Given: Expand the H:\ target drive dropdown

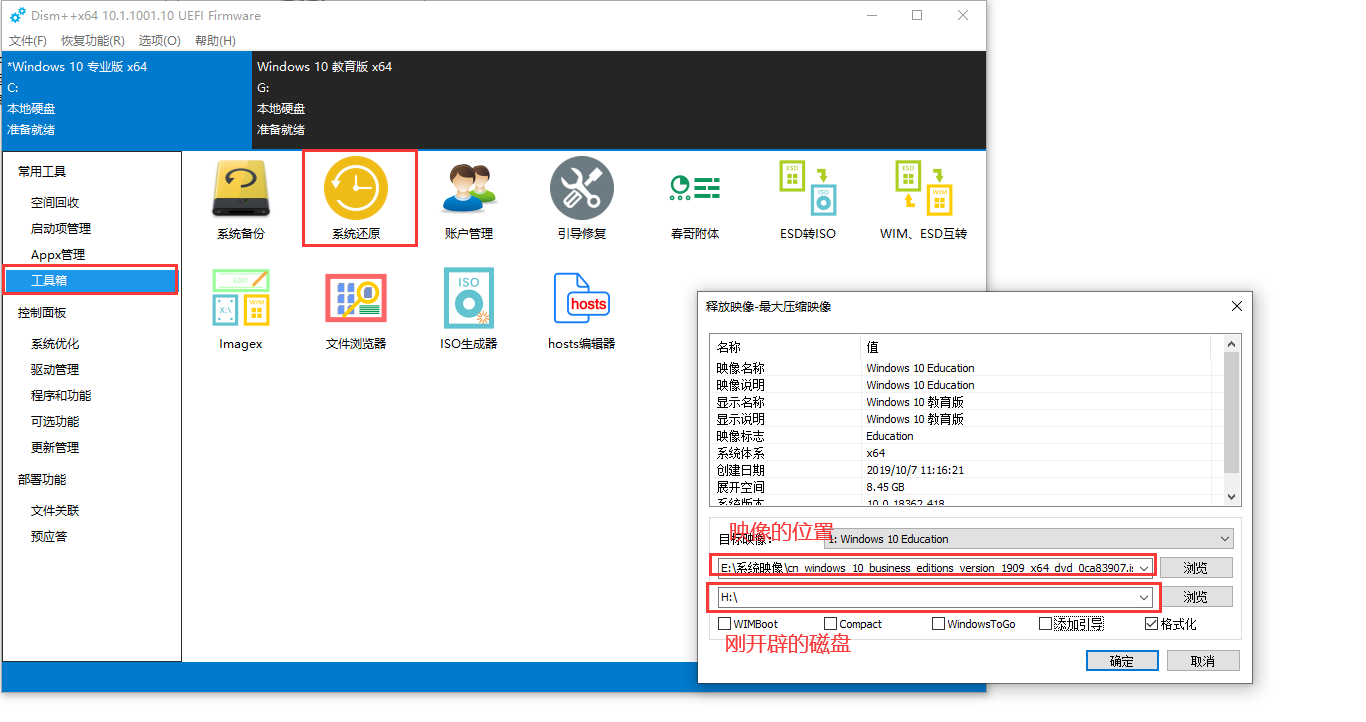Looking at the screenshot, I should pyautogui.click(x=1143, y=597).
